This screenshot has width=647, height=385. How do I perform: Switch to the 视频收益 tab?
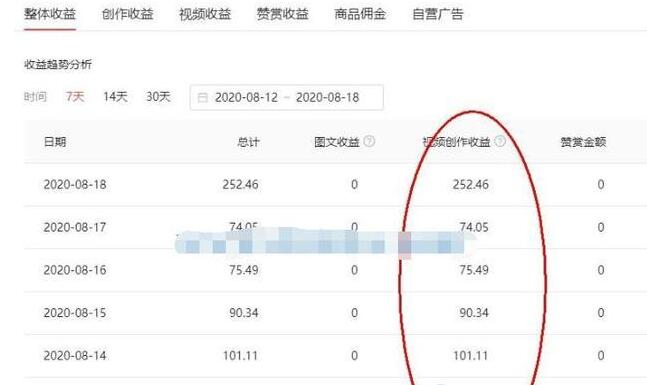click(x=205, y=14)
